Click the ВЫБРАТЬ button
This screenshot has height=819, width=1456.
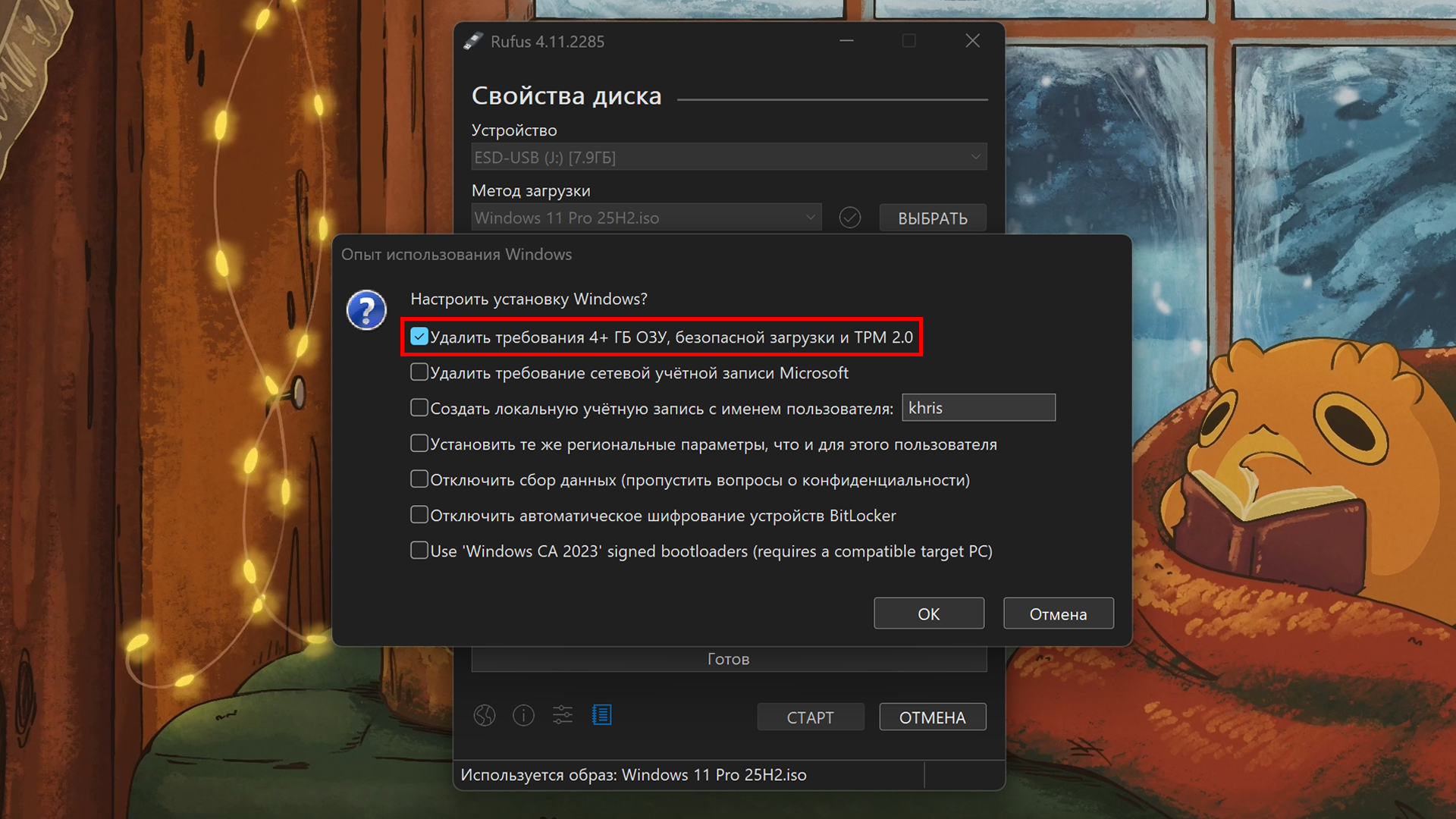(932, 218)
